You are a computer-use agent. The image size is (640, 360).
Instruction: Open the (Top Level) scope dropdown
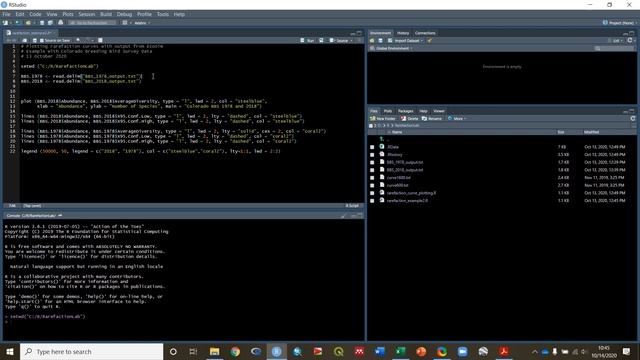[33, 206]
